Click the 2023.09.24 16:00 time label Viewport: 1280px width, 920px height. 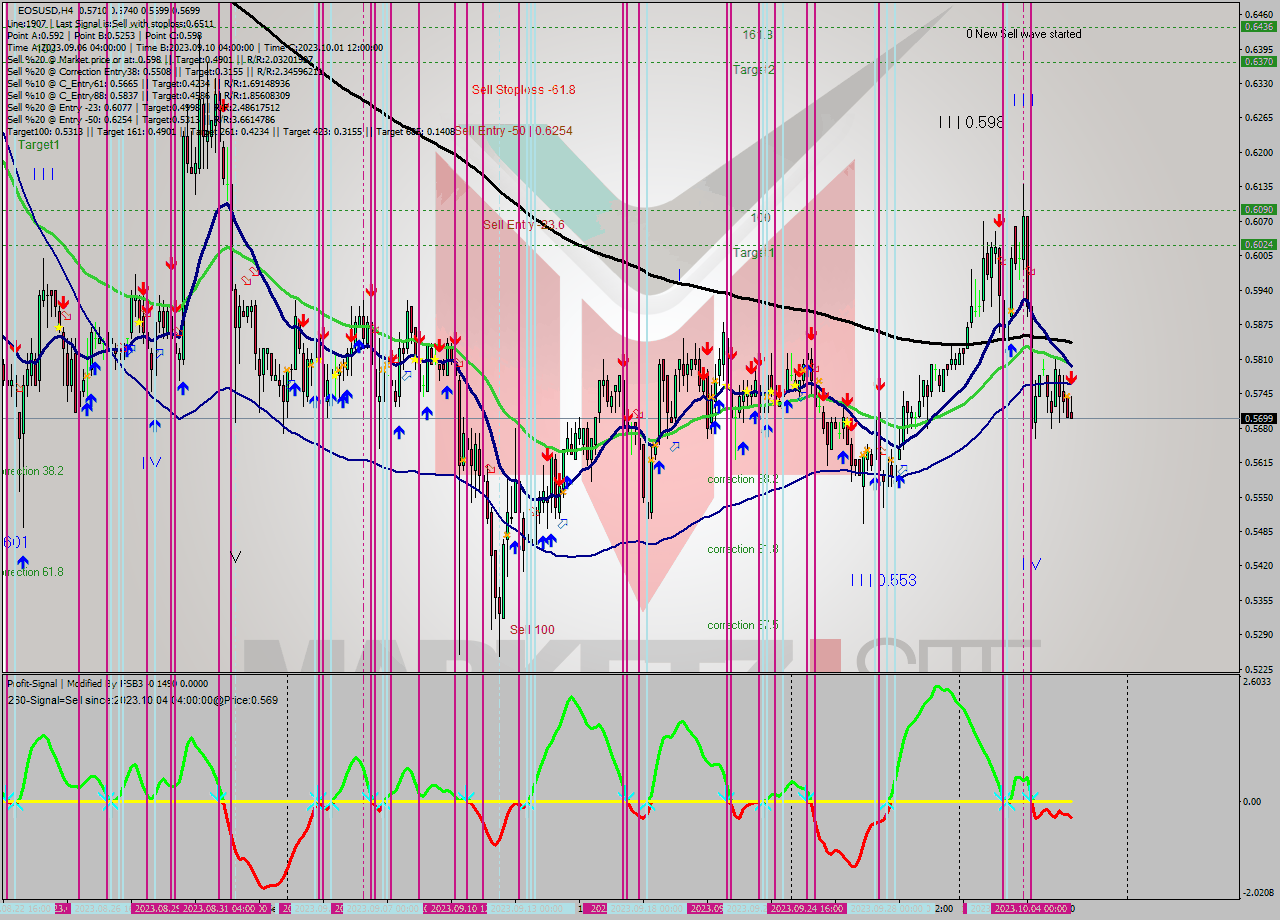coord(805,908)
